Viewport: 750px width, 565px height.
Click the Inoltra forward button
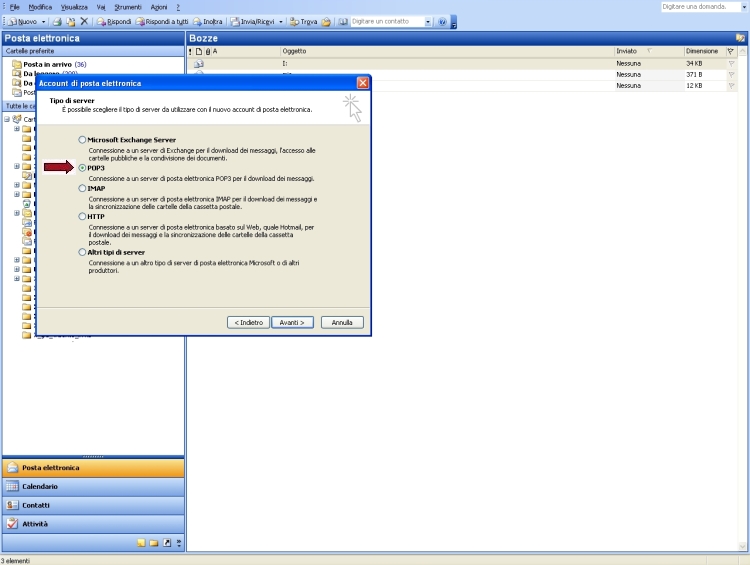coord(208,22)
